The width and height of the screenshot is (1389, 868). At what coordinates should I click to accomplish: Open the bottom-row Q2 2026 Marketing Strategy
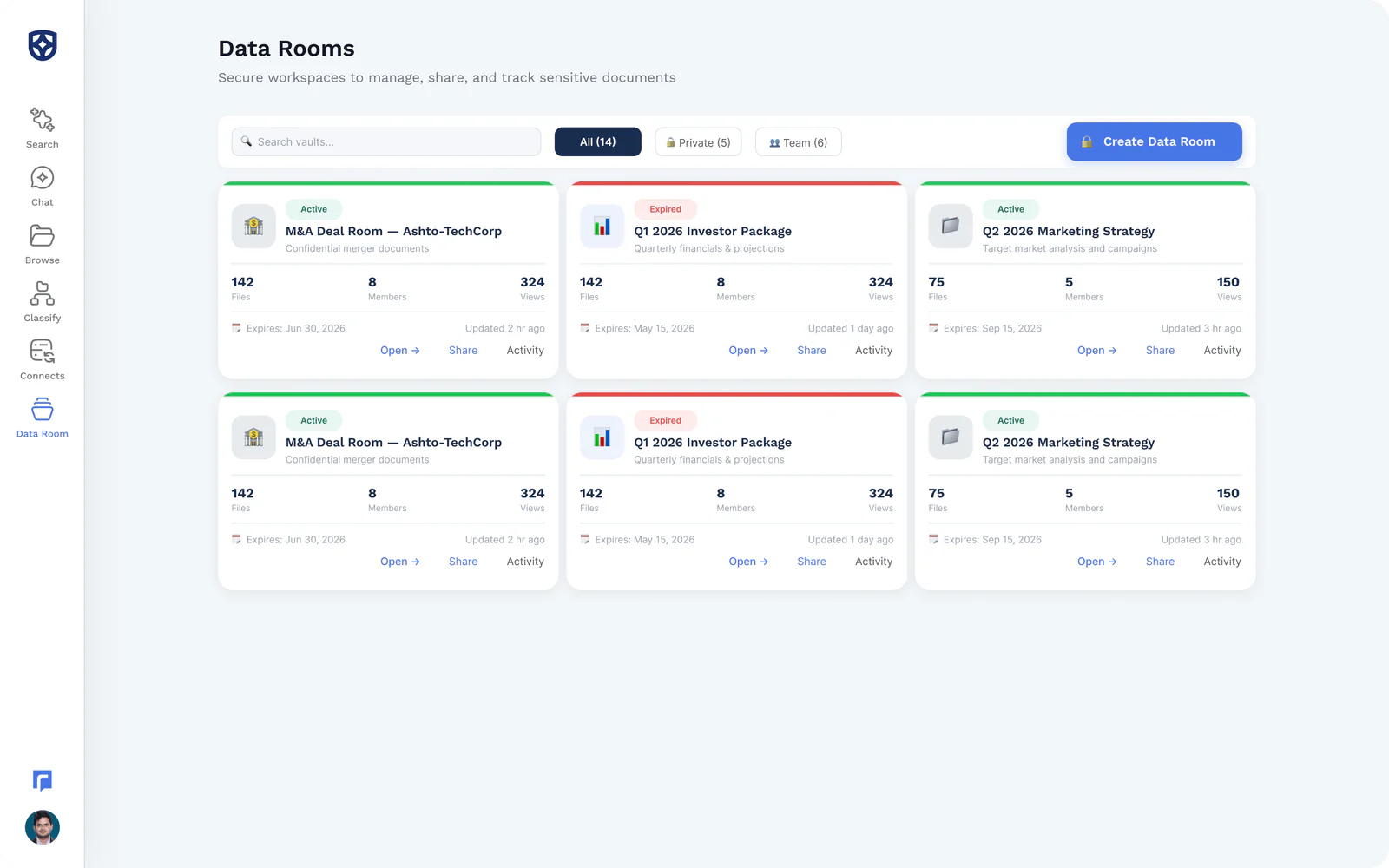(x=1097, y=562)
